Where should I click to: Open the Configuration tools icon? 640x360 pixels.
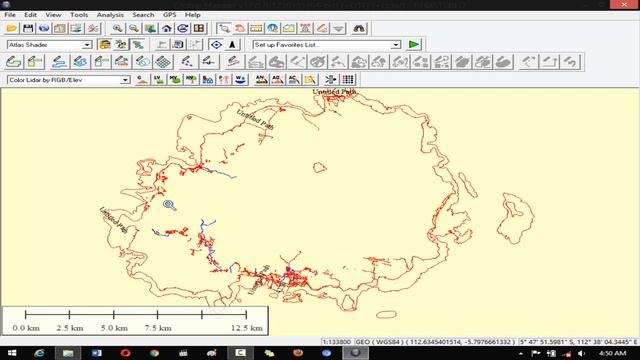93,28
